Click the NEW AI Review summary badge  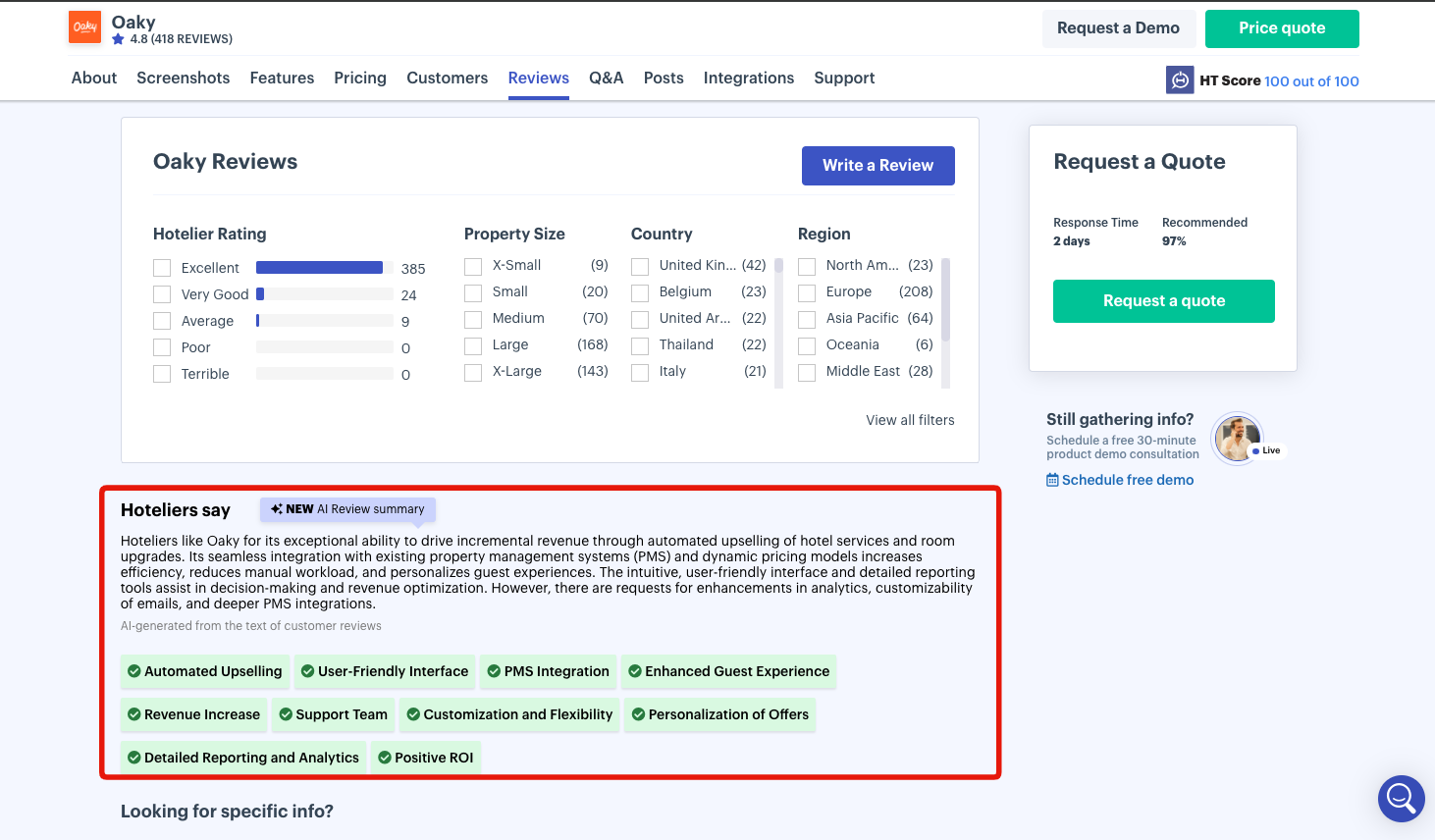click(x=347, y=509)
